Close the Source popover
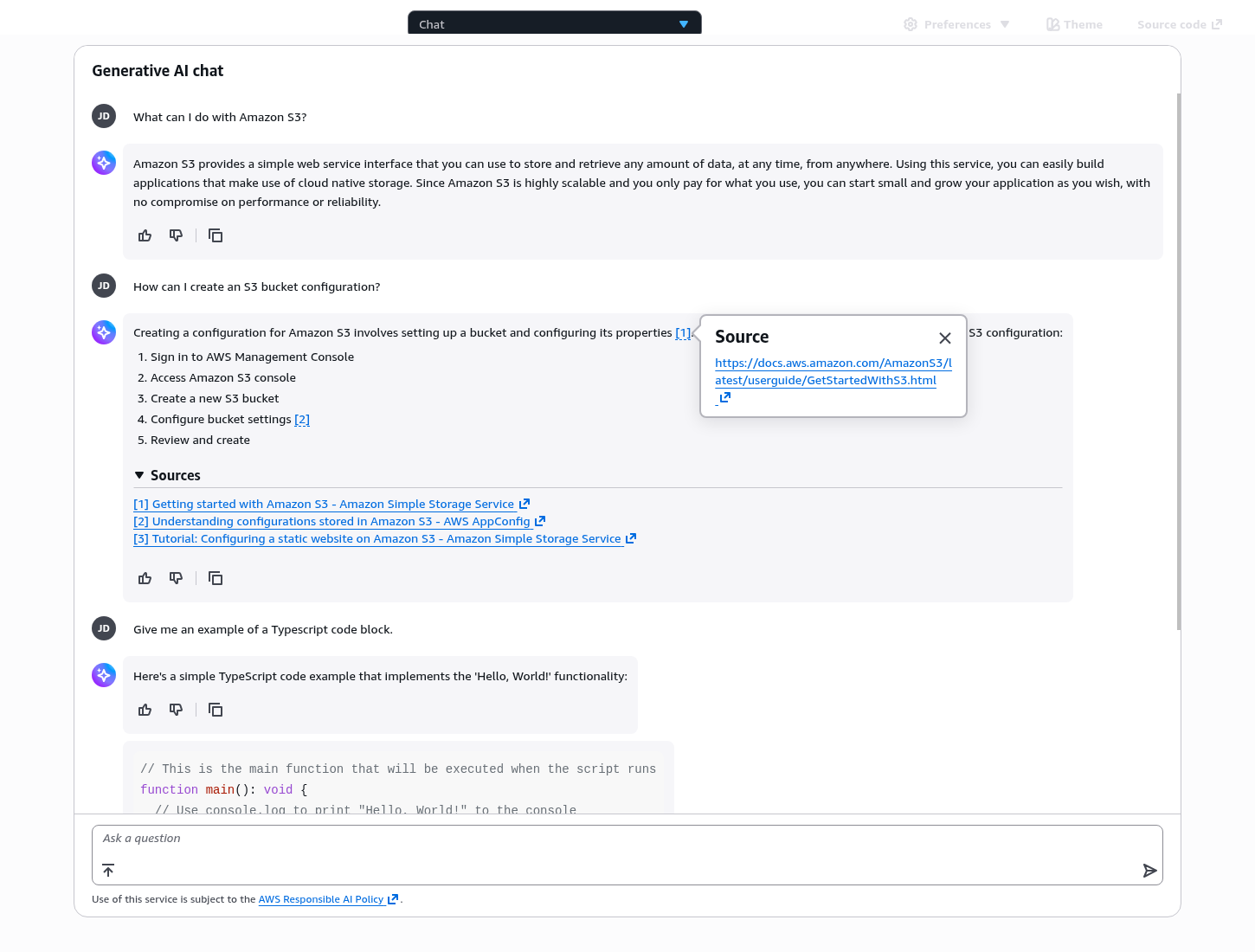Viewport: 1255px width, 952px height. point(945,338)
